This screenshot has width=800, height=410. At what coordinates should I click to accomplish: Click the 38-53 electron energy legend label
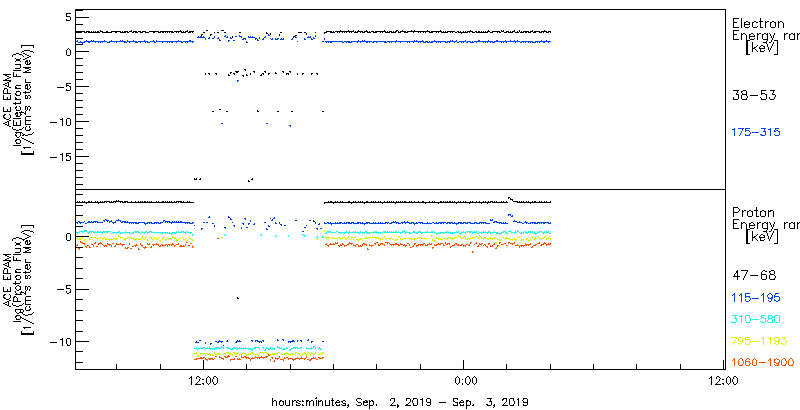(x=754, y=95)
